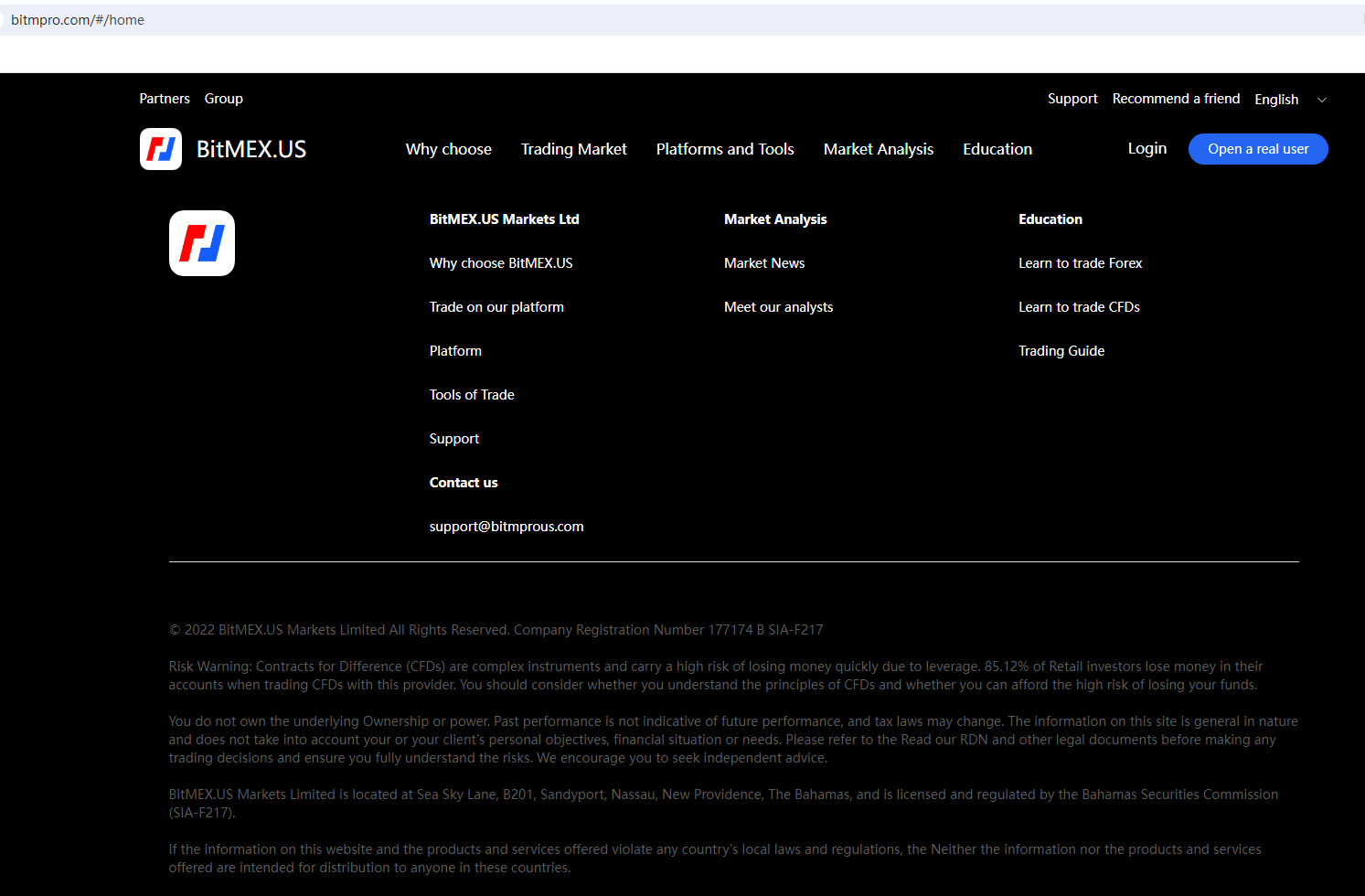
Task: Open Why choose BitMEX.US footer link
Action: (501, 263)
